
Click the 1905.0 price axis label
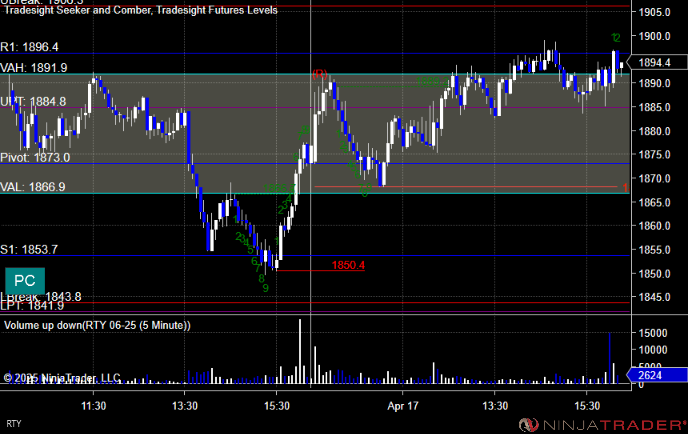654,12
